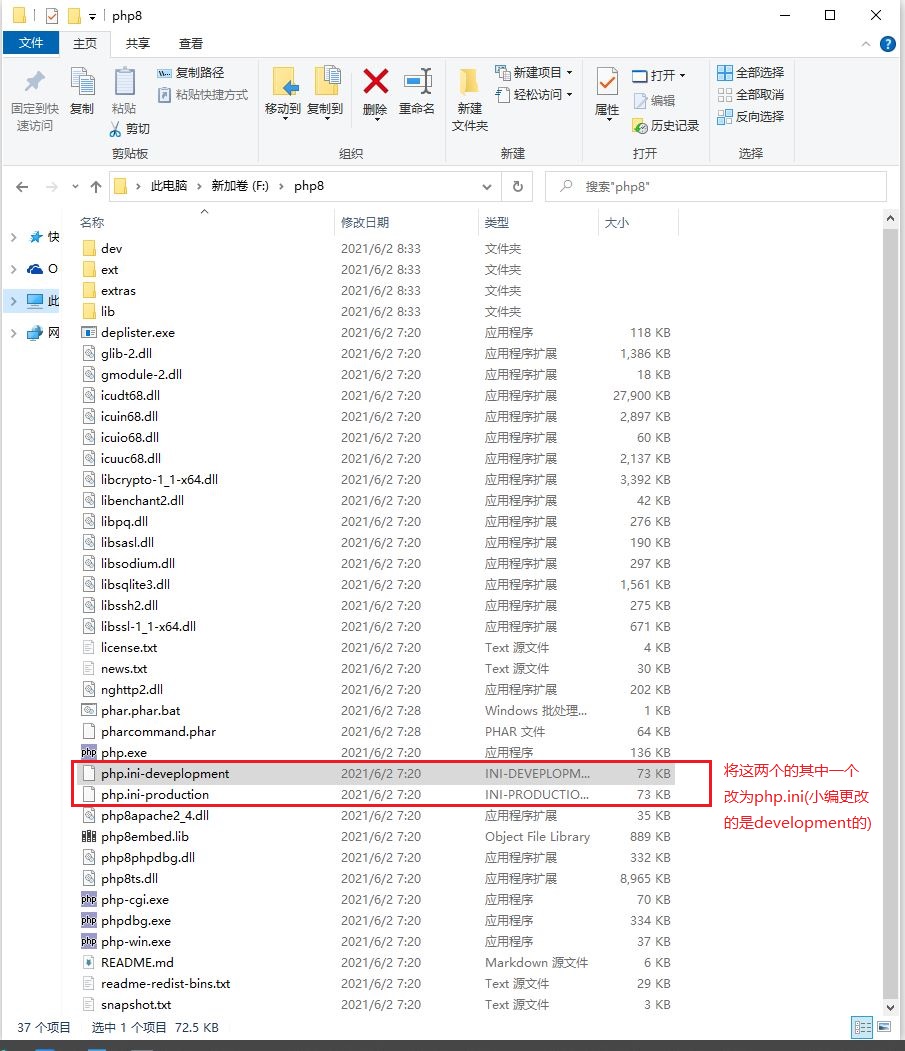Click Copy Path (复制路径) button

(x=191, y=73)
